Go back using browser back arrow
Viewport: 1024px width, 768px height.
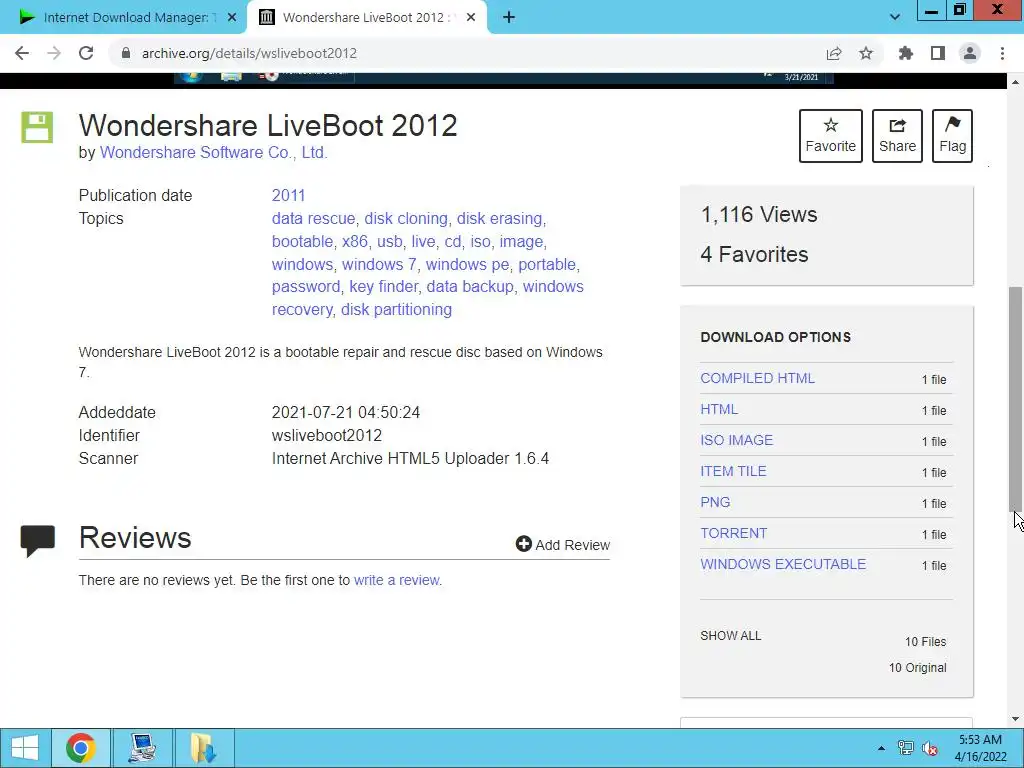22,53
